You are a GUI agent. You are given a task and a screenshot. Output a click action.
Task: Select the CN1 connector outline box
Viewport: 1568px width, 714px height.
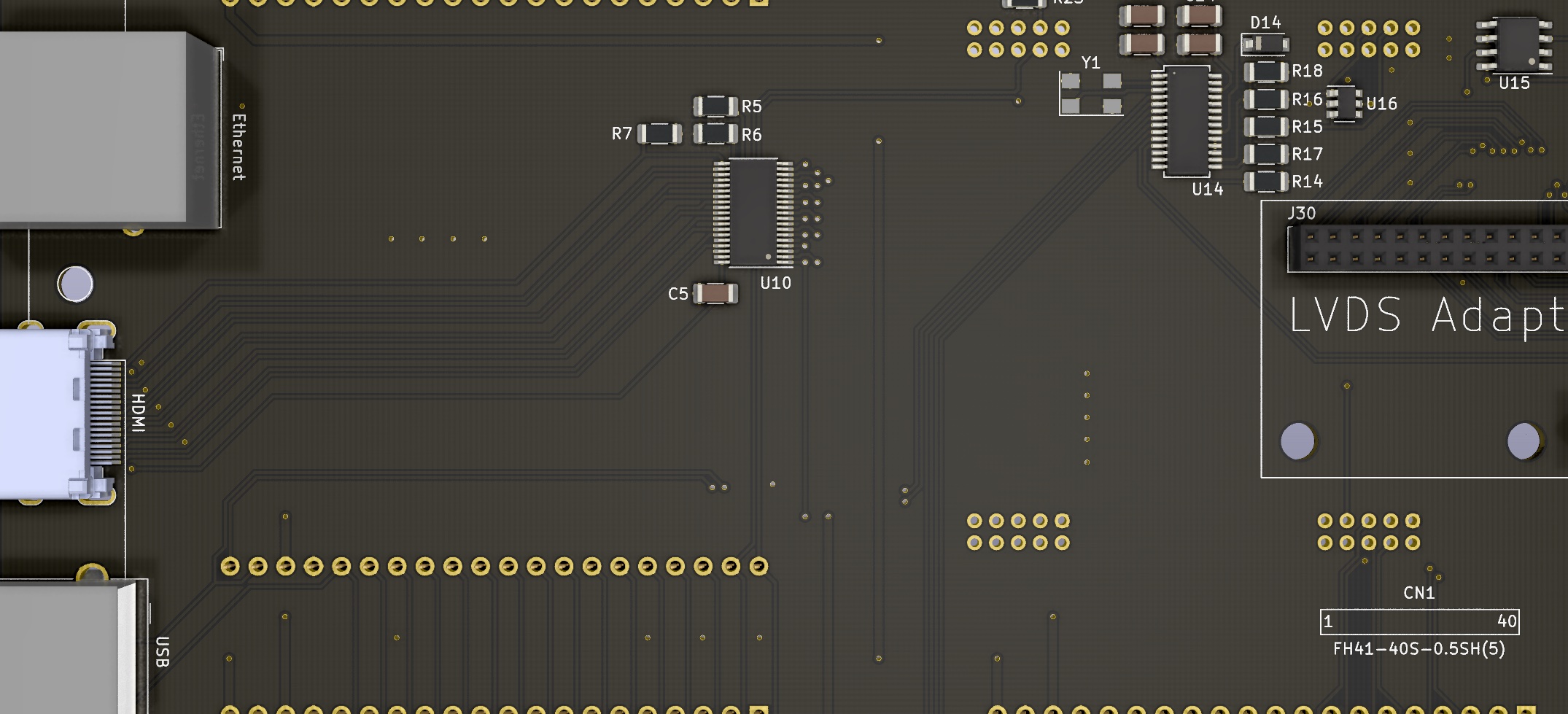click(x=1419, y=621)
